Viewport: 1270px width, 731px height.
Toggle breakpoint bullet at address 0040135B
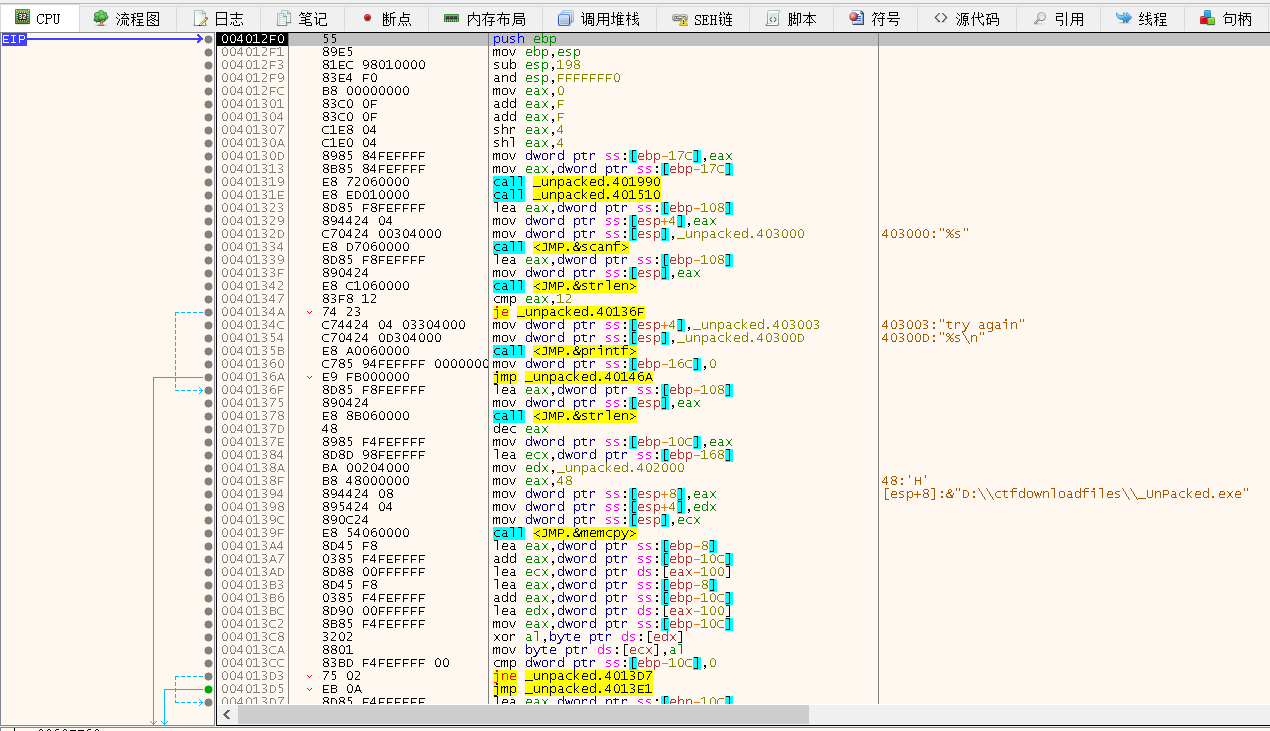208,351
